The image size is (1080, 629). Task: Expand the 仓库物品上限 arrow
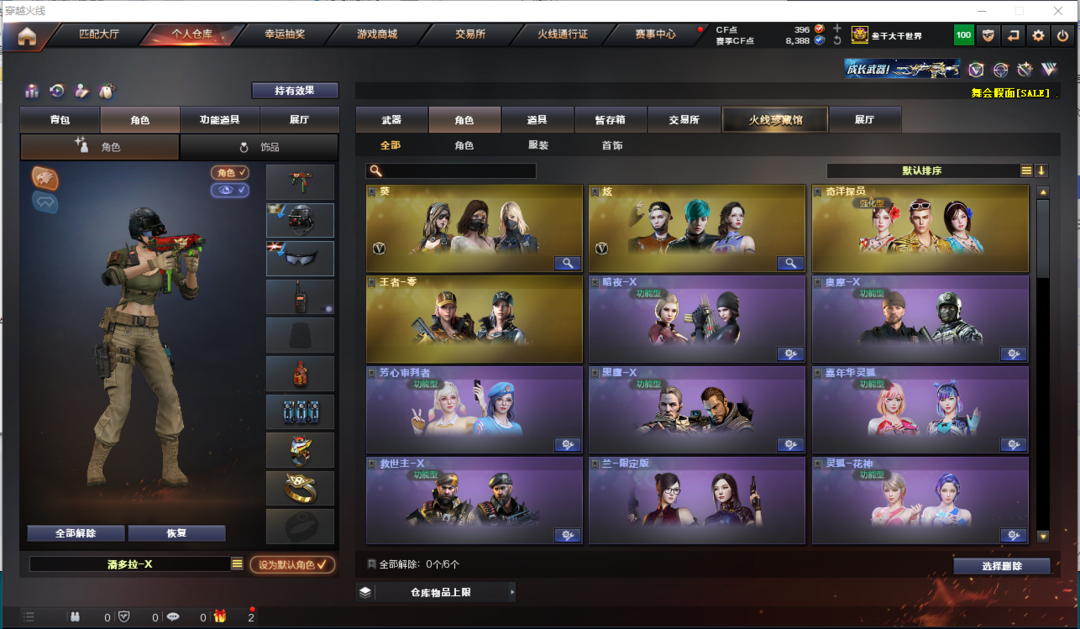[x=512, y=592]
